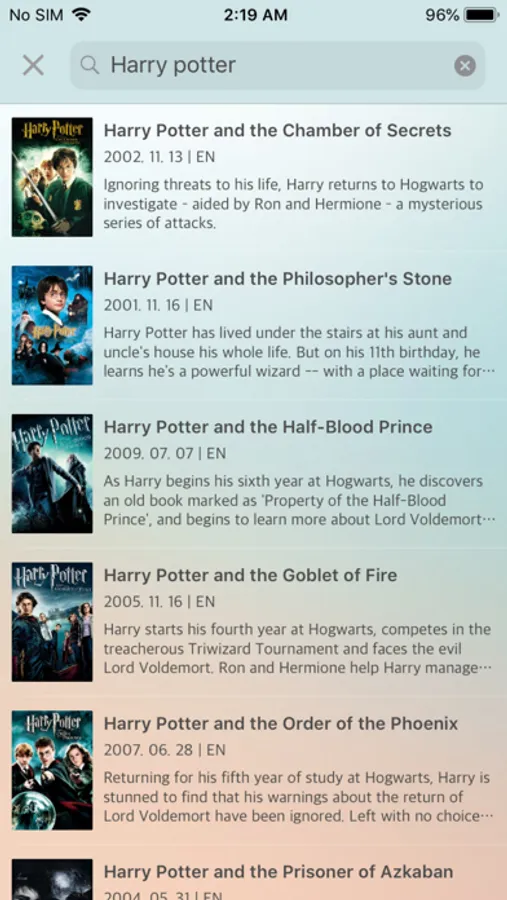
Task: Open Chamber of Secrets poster thumbnail
Action: coord(52,177)
